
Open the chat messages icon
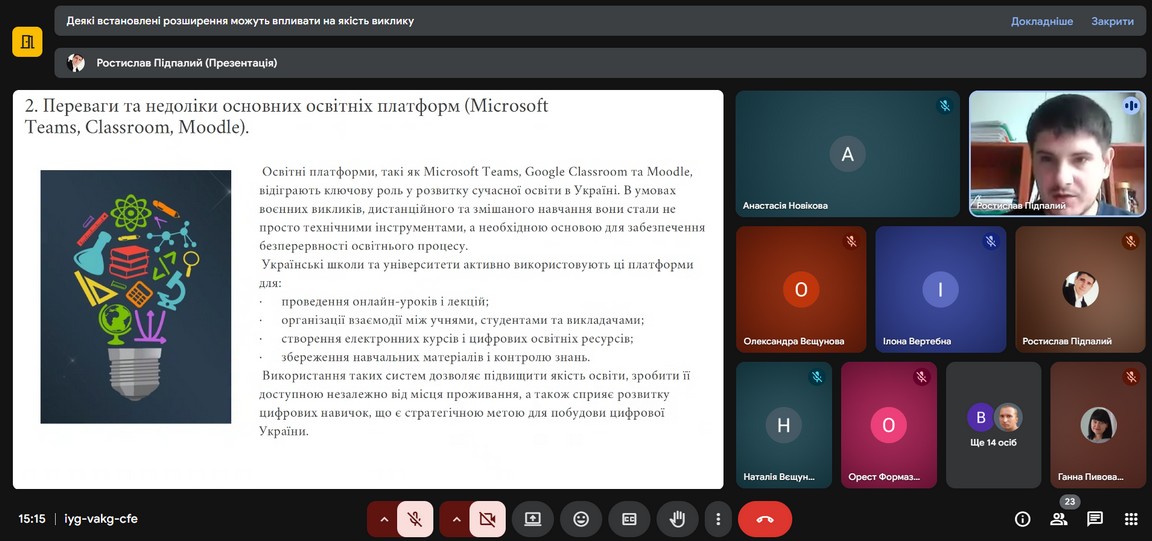point(1095,519)
